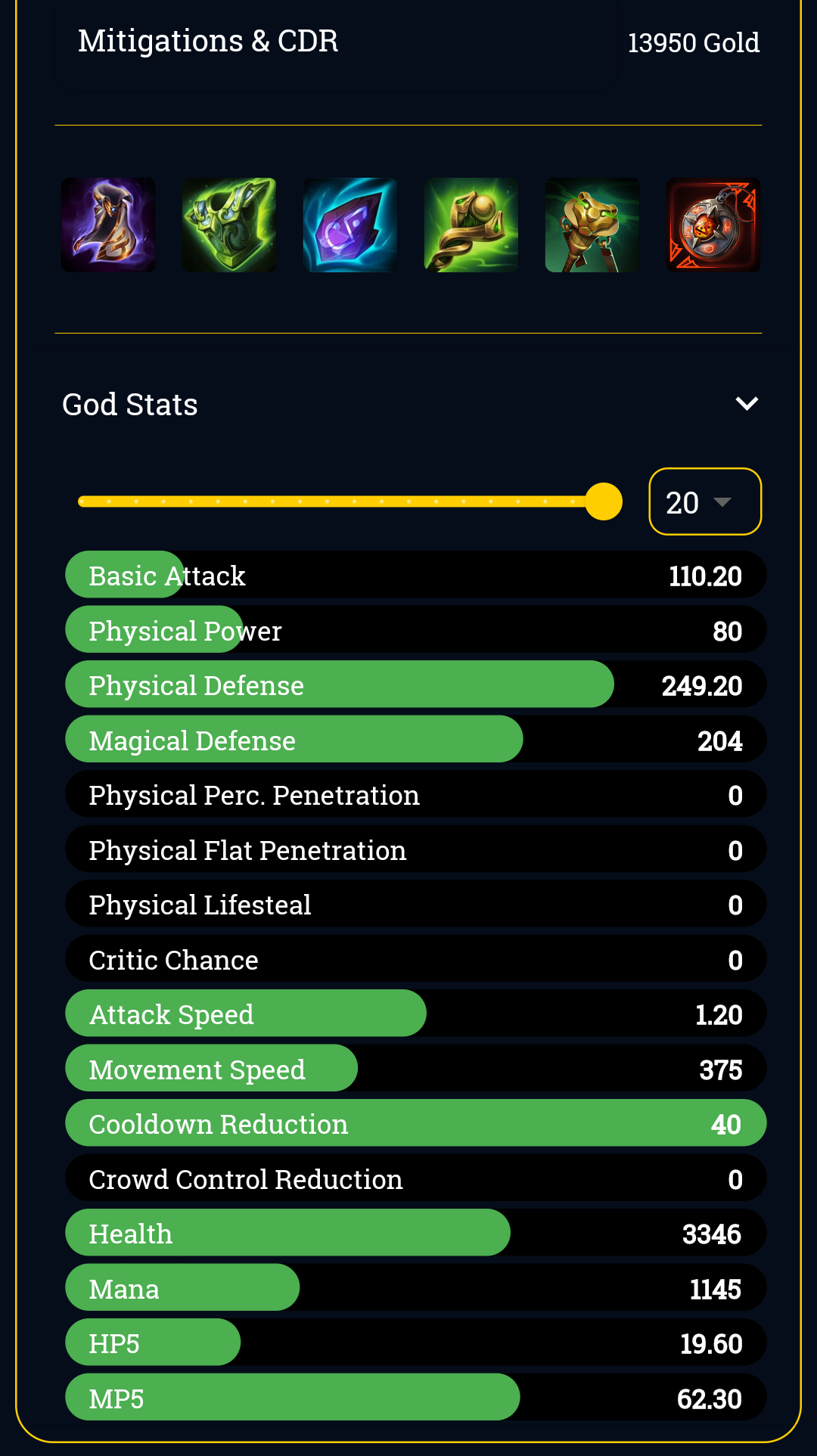The image size is (817, 1456).
Task: Select the Health stat row
Action: 416,1233
